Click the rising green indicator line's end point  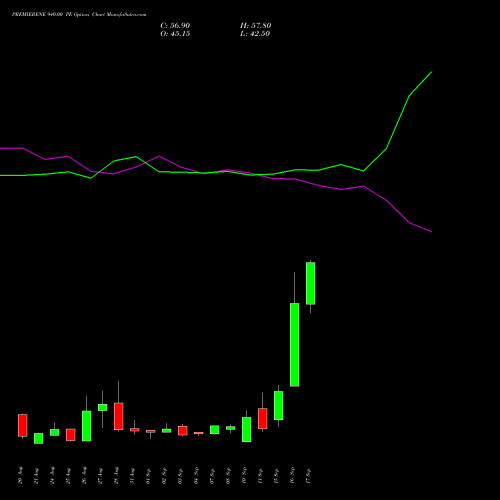pyautogui.click(x=432, y=72)
